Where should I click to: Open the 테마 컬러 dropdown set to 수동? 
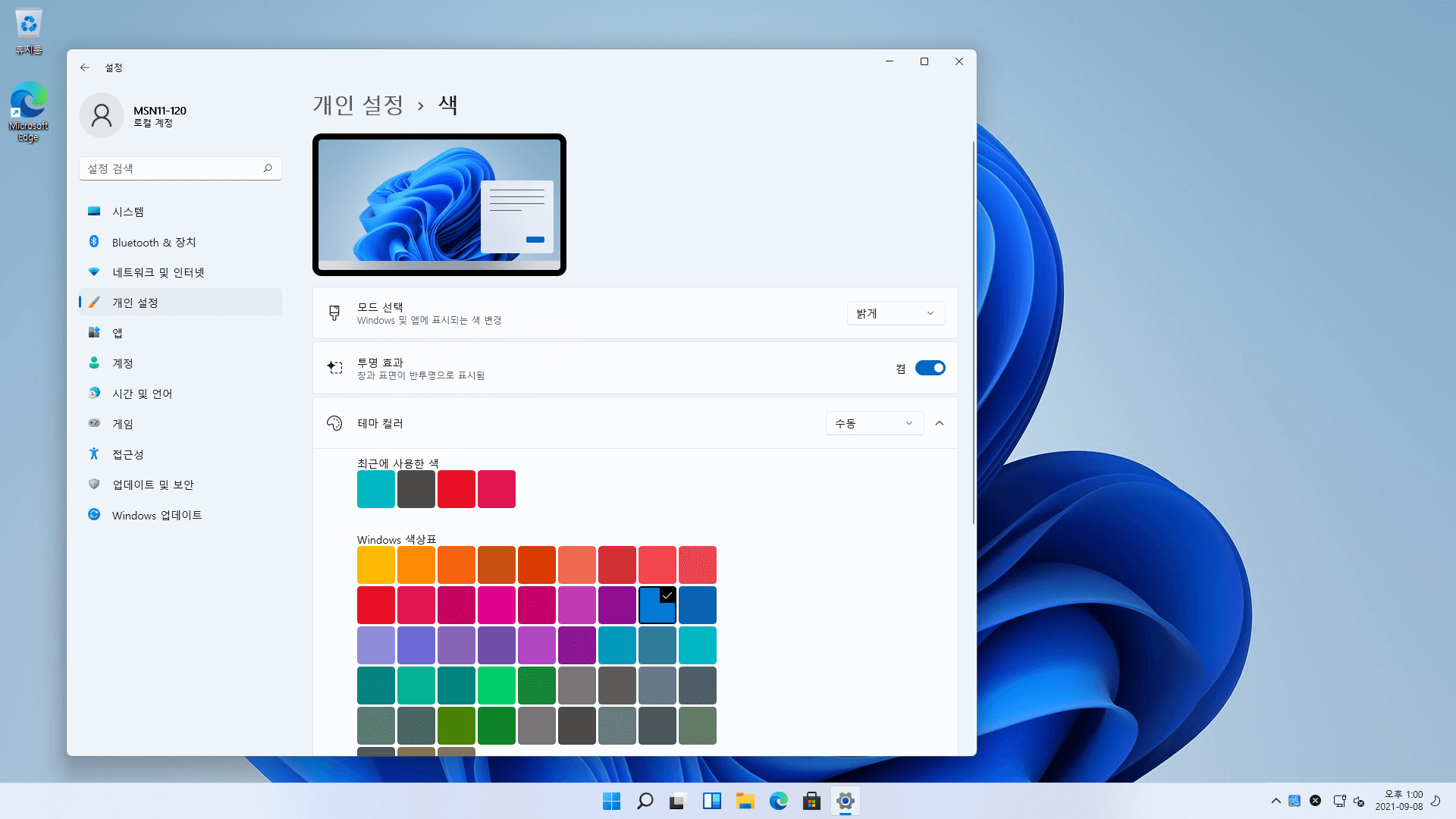point(874,423)
